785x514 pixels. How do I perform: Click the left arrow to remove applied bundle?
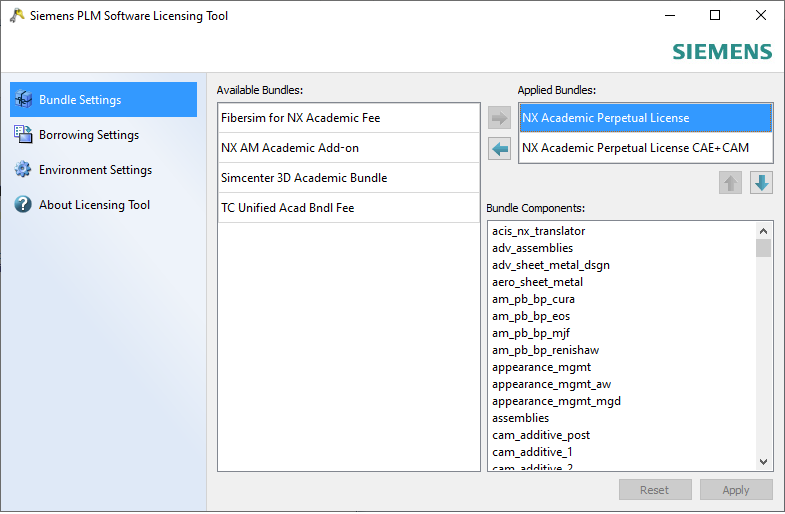point(499,149)
